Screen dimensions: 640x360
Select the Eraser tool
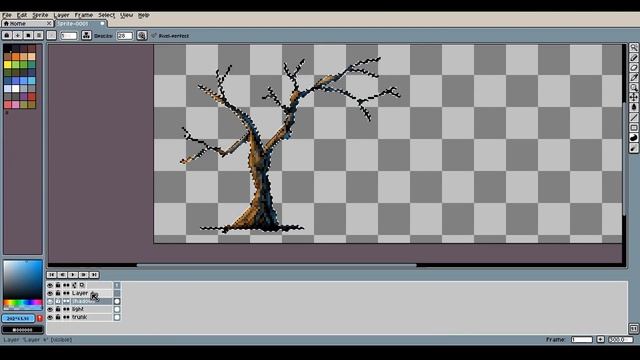[633, 68]
